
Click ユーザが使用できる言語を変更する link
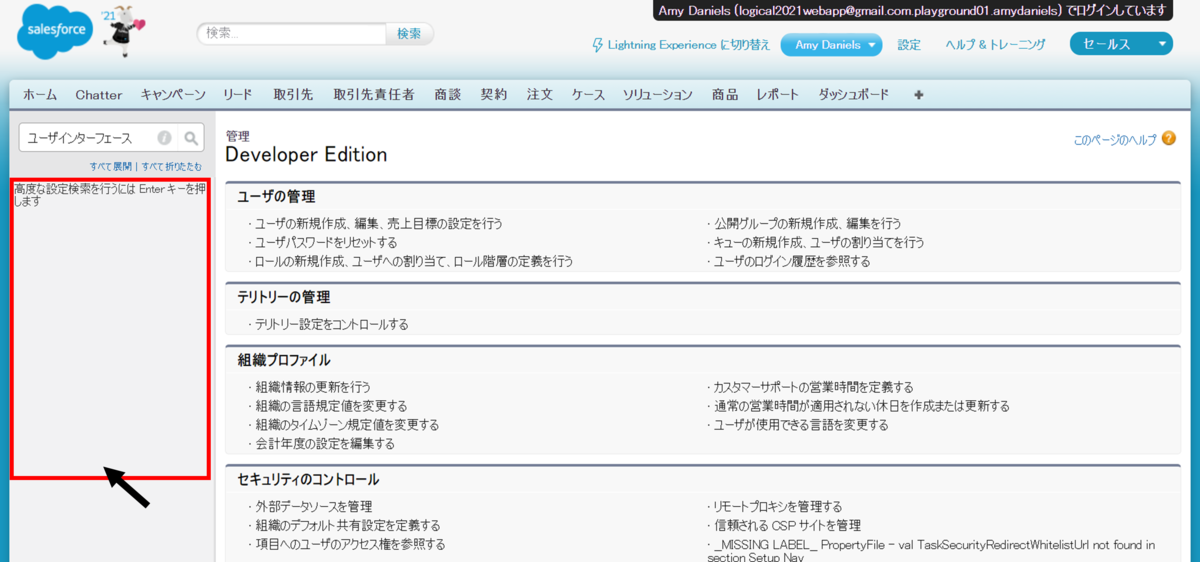coord(801,425)
